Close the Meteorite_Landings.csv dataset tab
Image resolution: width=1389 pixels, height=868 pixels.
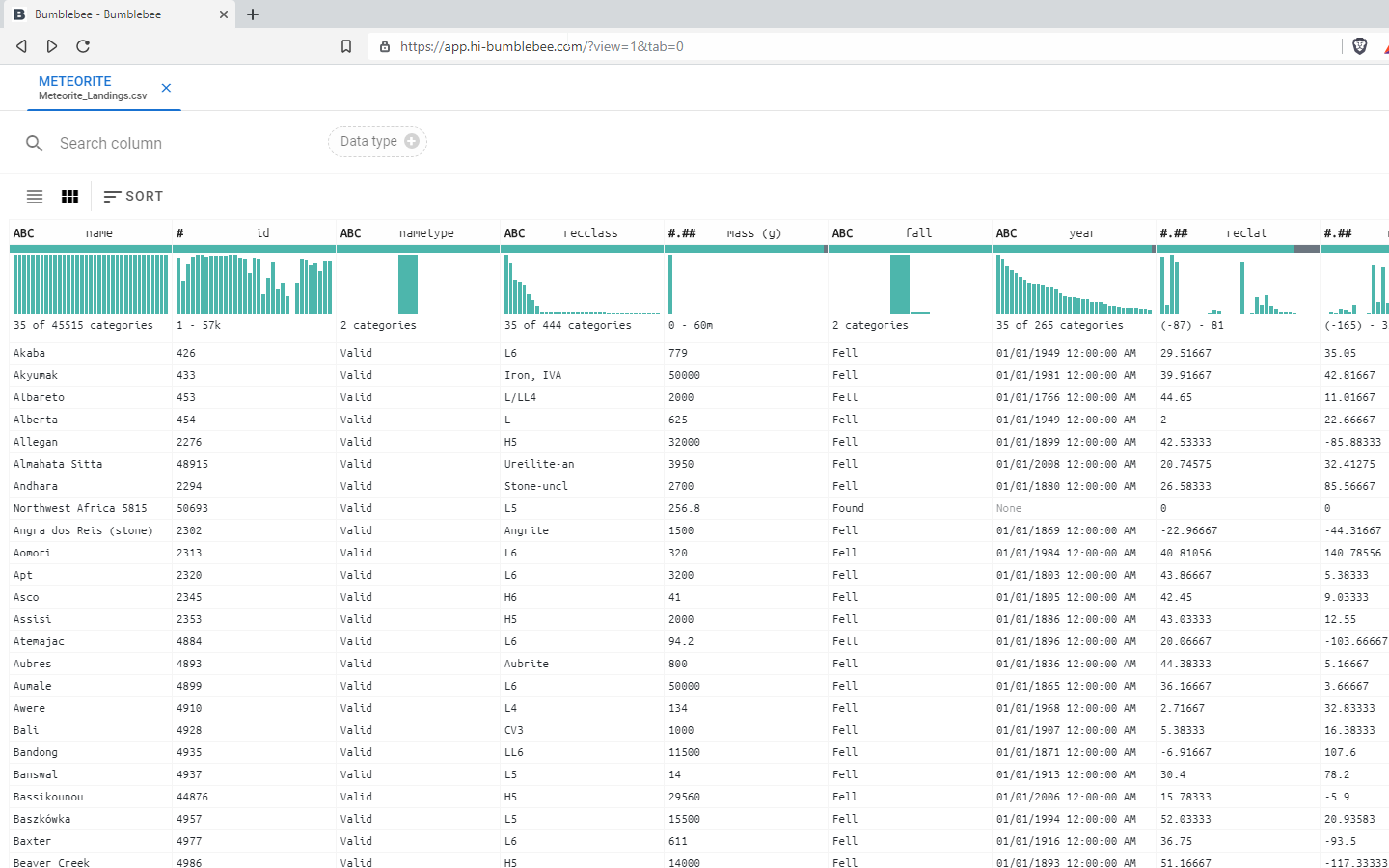coord(165,88)
